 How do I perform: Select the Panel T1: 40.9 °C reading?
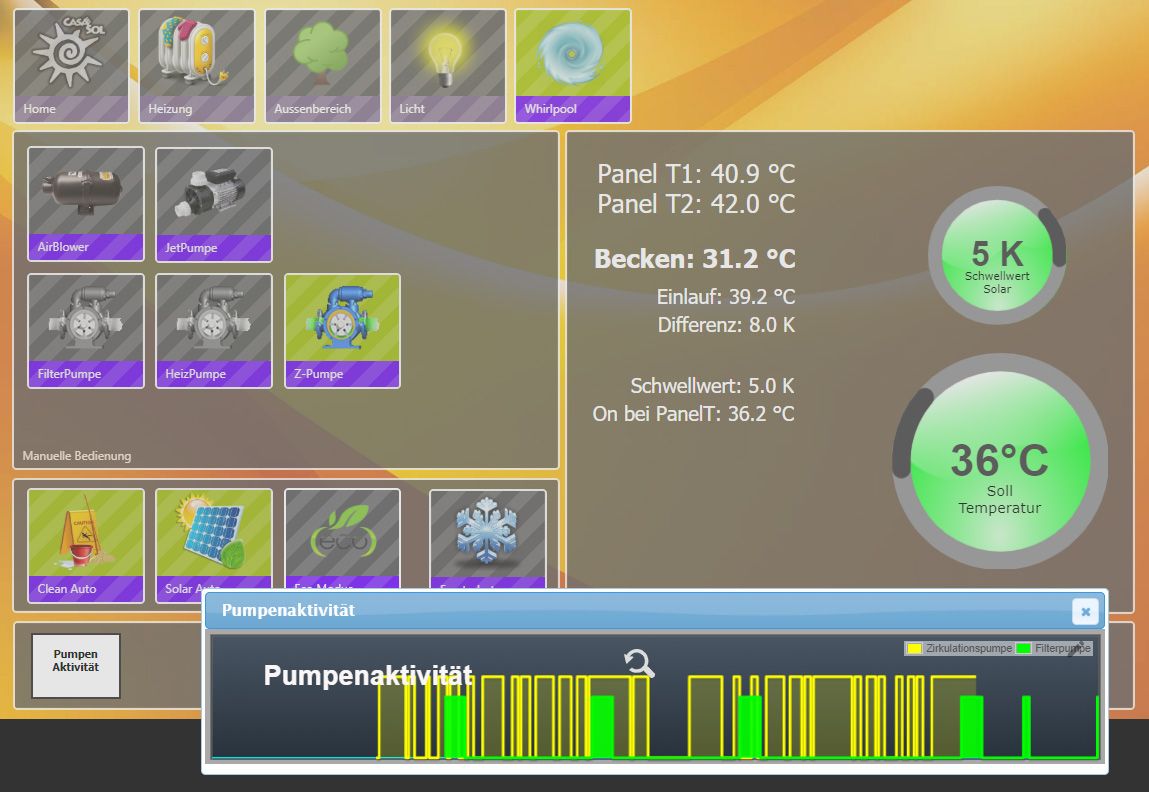click(695, 174)
